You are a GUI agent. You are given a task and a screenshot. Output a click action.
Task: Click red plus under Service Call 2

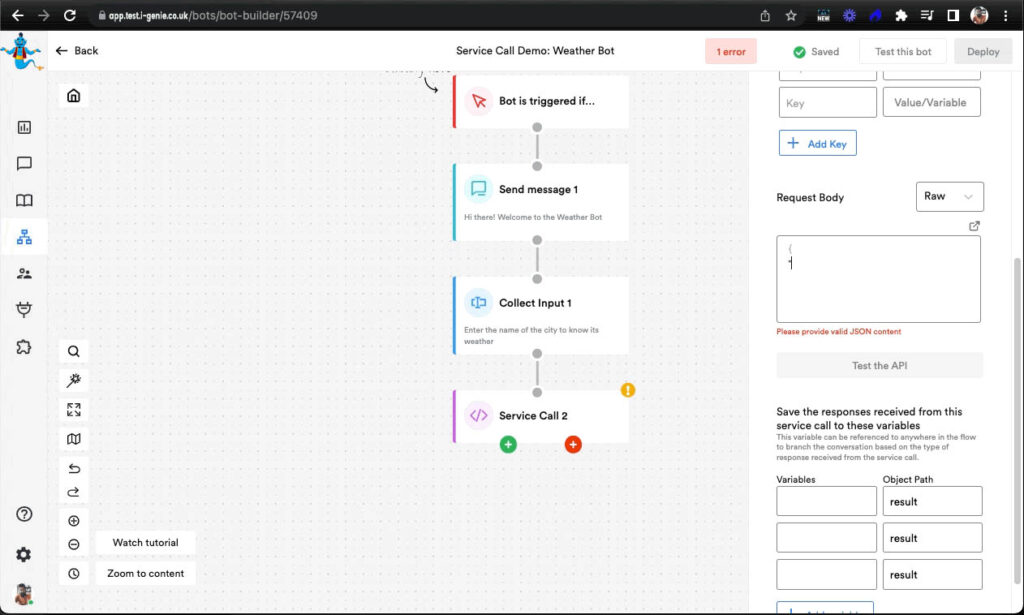pos(573,444)
